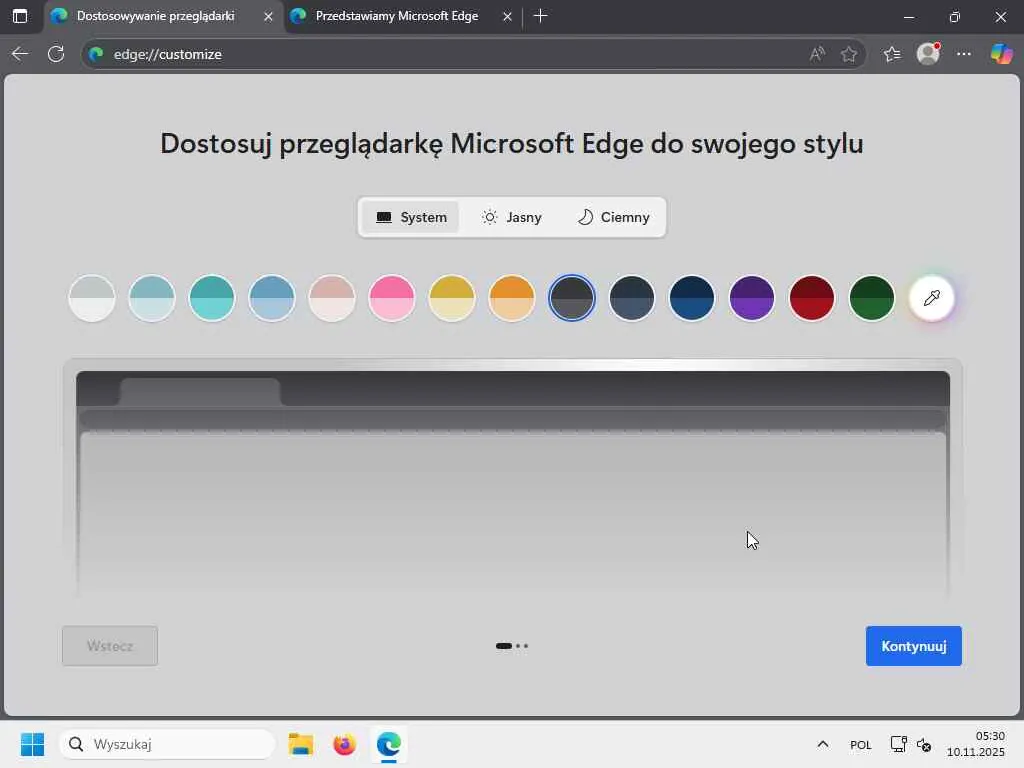Select the Jasny light theme option

[x=511, y=217]
